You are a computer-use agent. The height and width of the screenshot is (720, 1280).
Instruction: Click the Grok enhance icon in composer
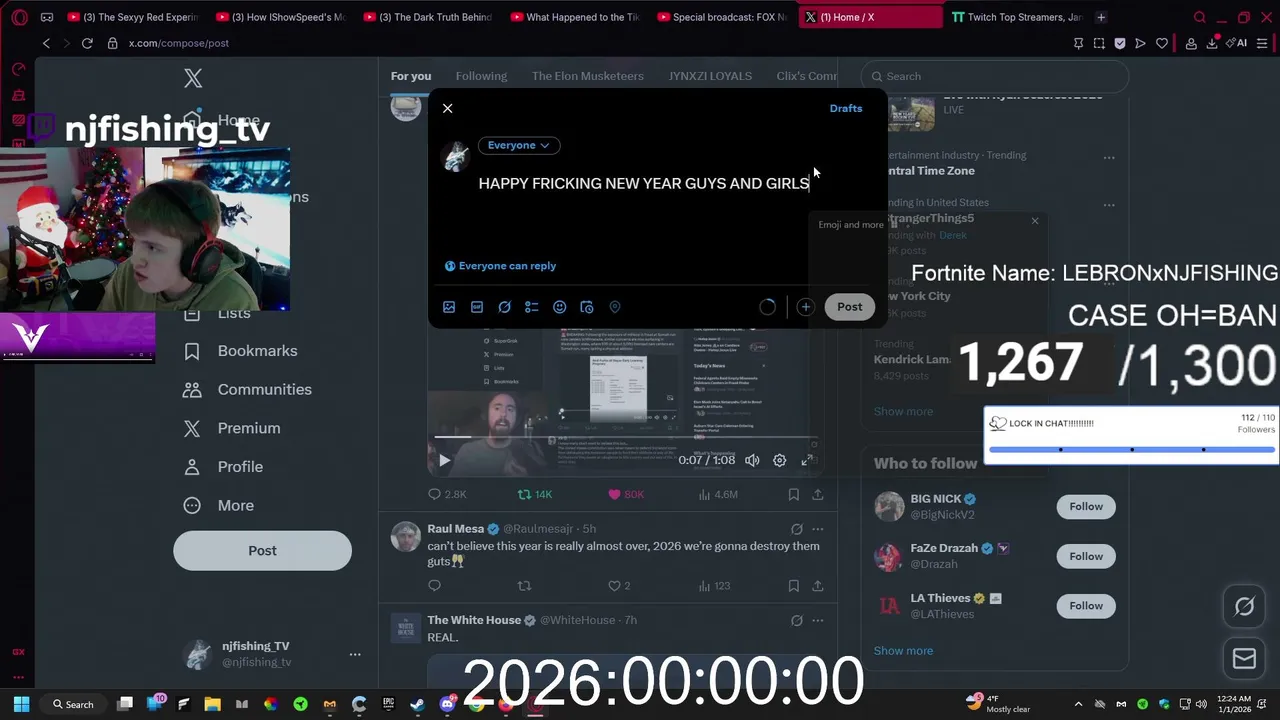[505, 307]
